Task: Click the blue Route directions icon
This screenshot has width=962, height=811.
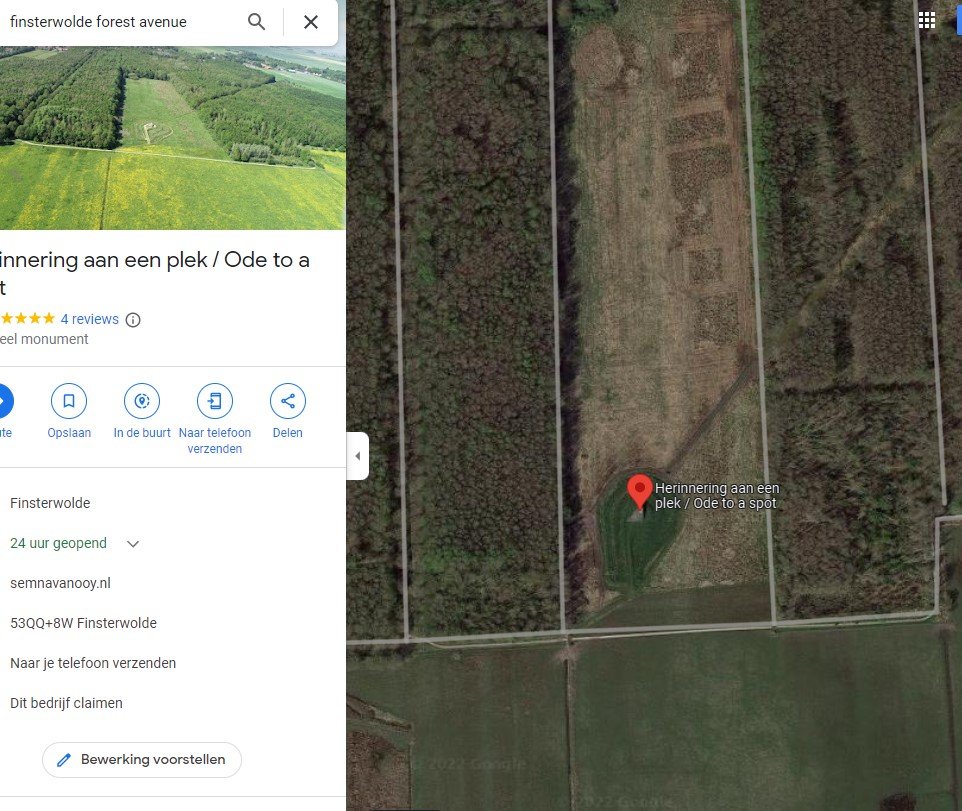Action: click(x=4, y=401)
